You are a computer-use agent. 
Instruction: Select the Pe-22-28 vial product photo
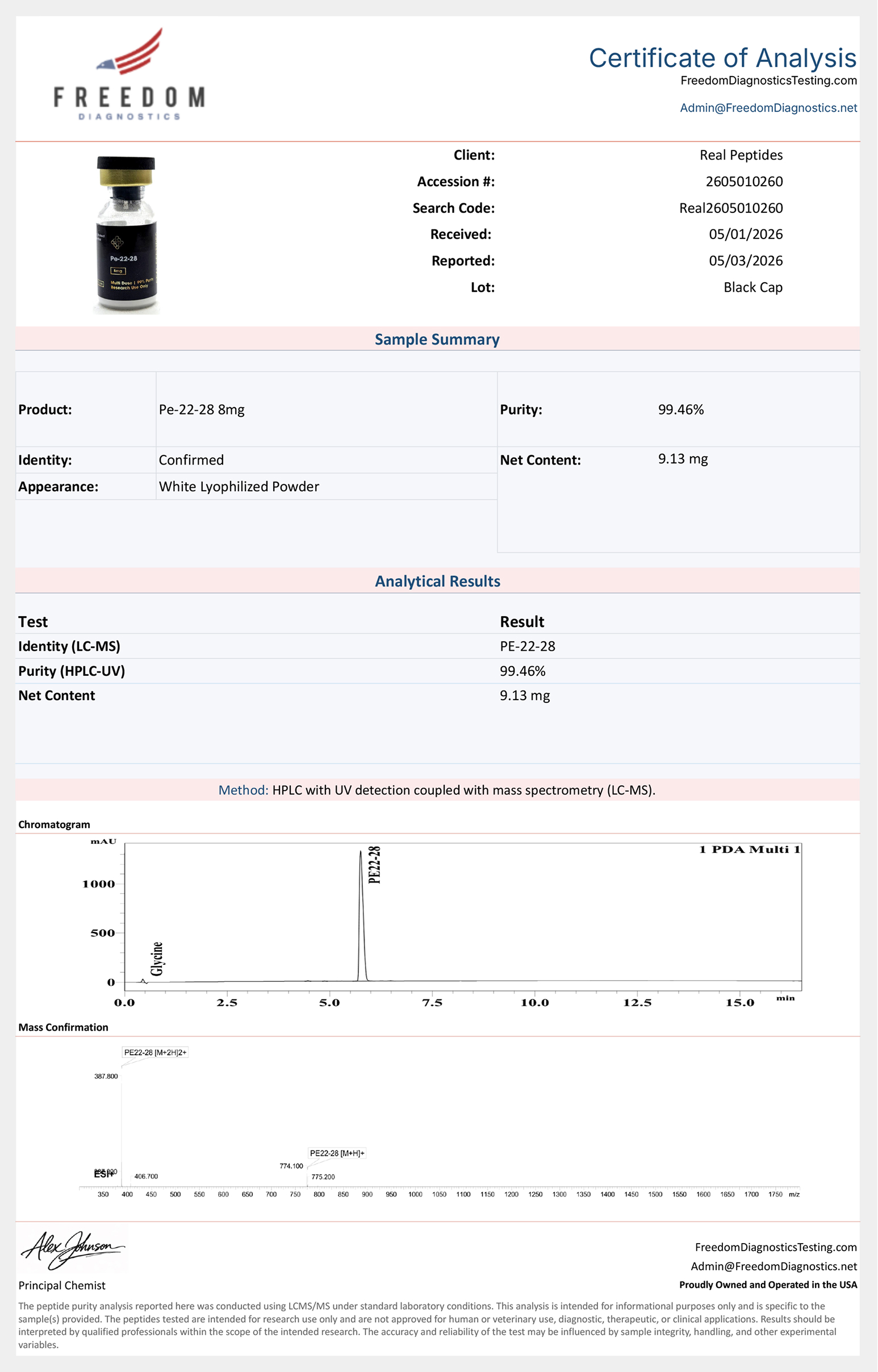tap(126, 235)
